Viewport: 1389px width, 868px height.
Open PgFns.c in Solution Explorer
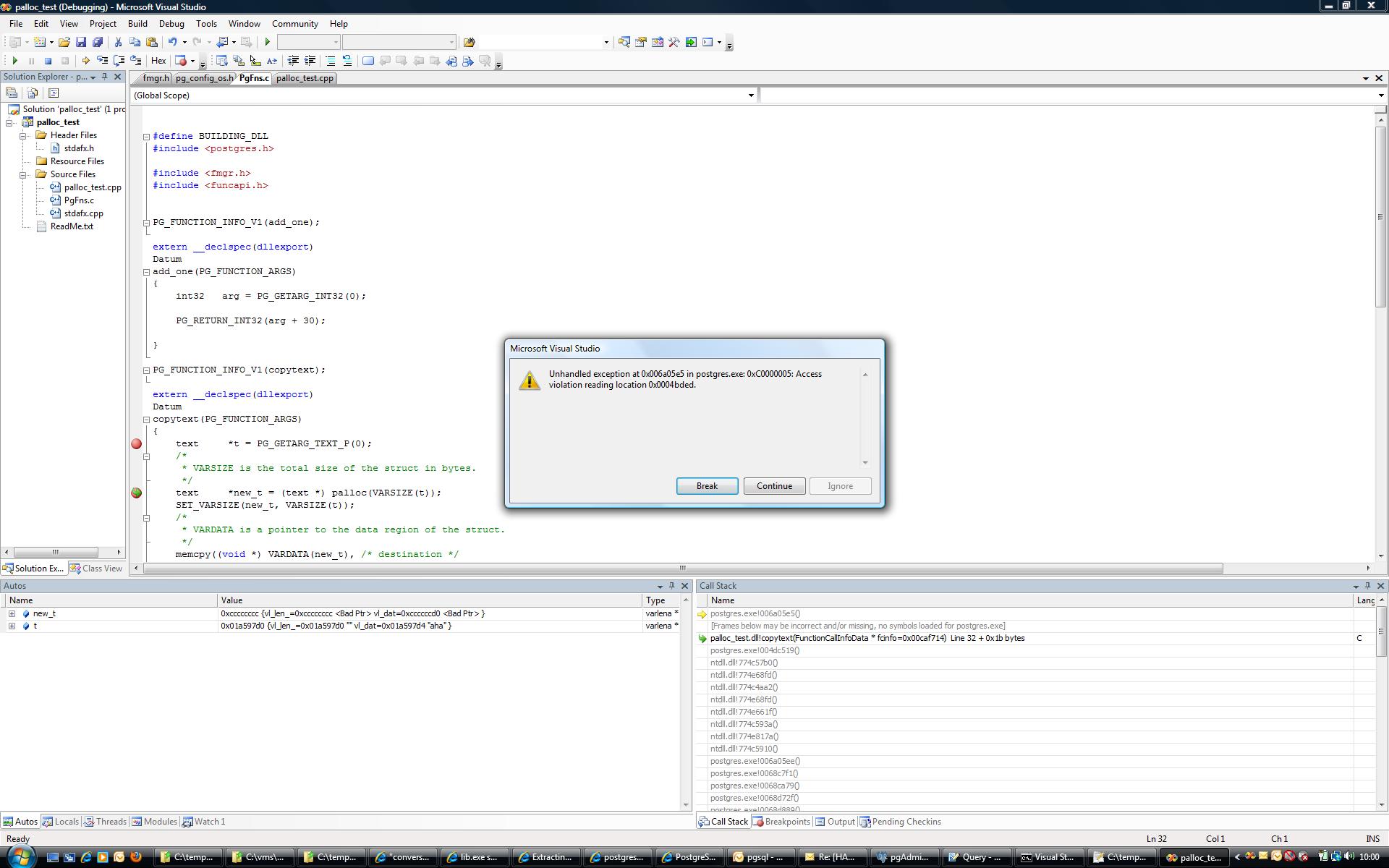(x=79, y=200)
